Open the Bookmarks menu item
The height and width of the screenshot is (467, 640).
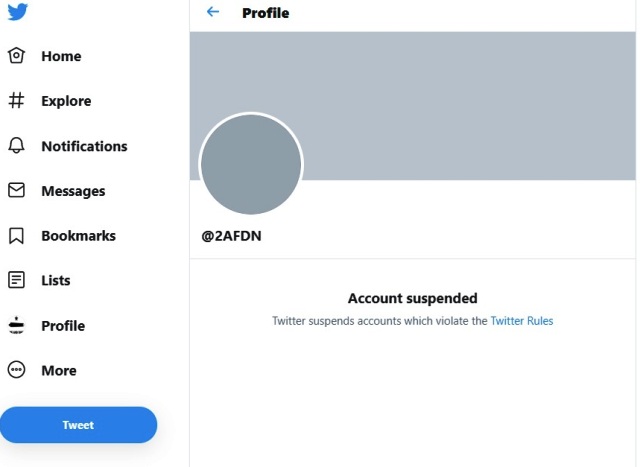78,236
